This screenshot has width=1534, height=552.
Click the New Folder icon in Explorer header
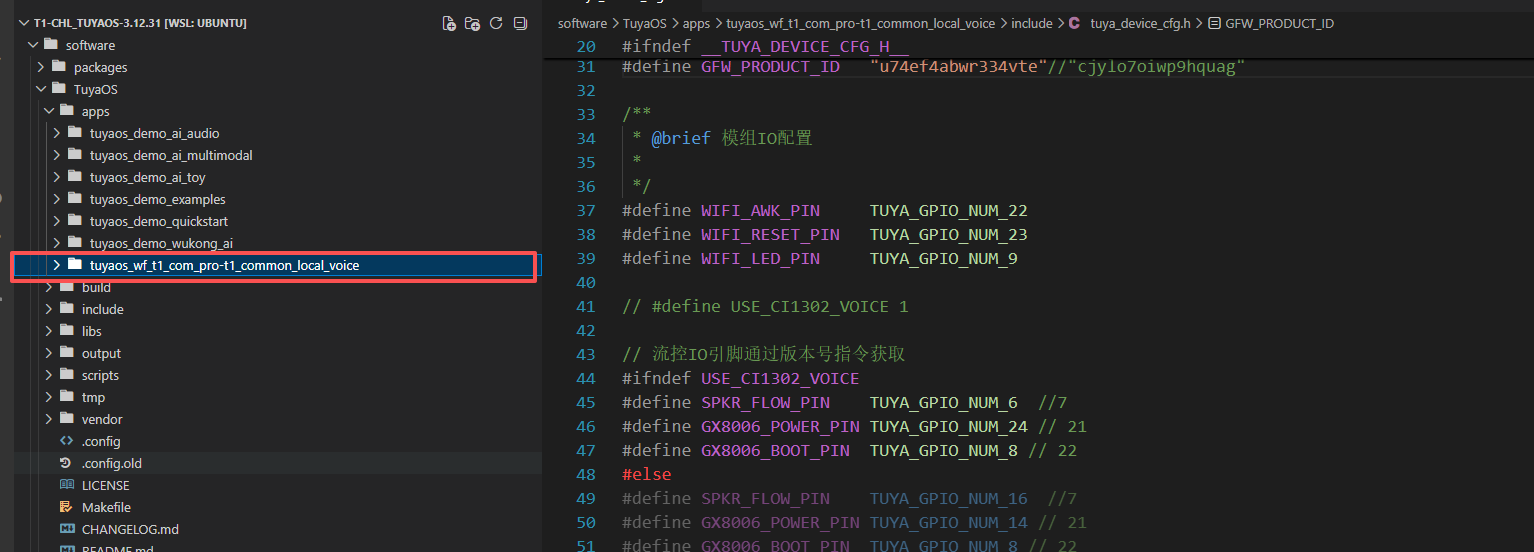(x=473, y=23)
